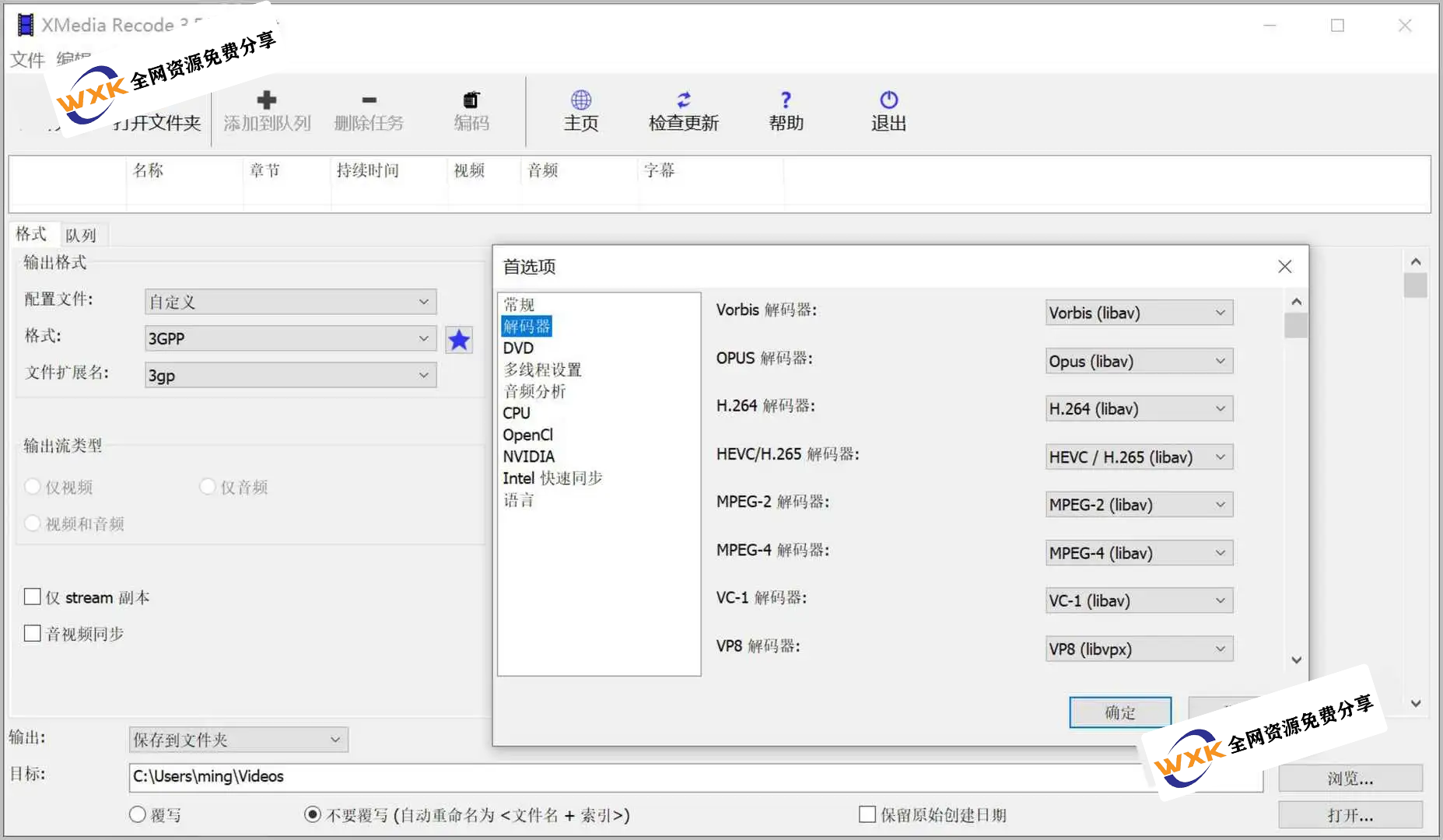Switch to the 队列 tab

81,235
